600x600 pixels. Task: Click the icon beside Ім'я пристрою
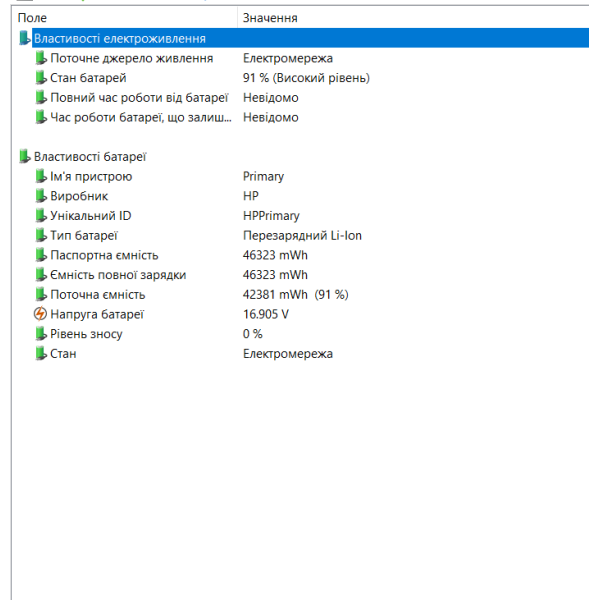click(41, 176)
